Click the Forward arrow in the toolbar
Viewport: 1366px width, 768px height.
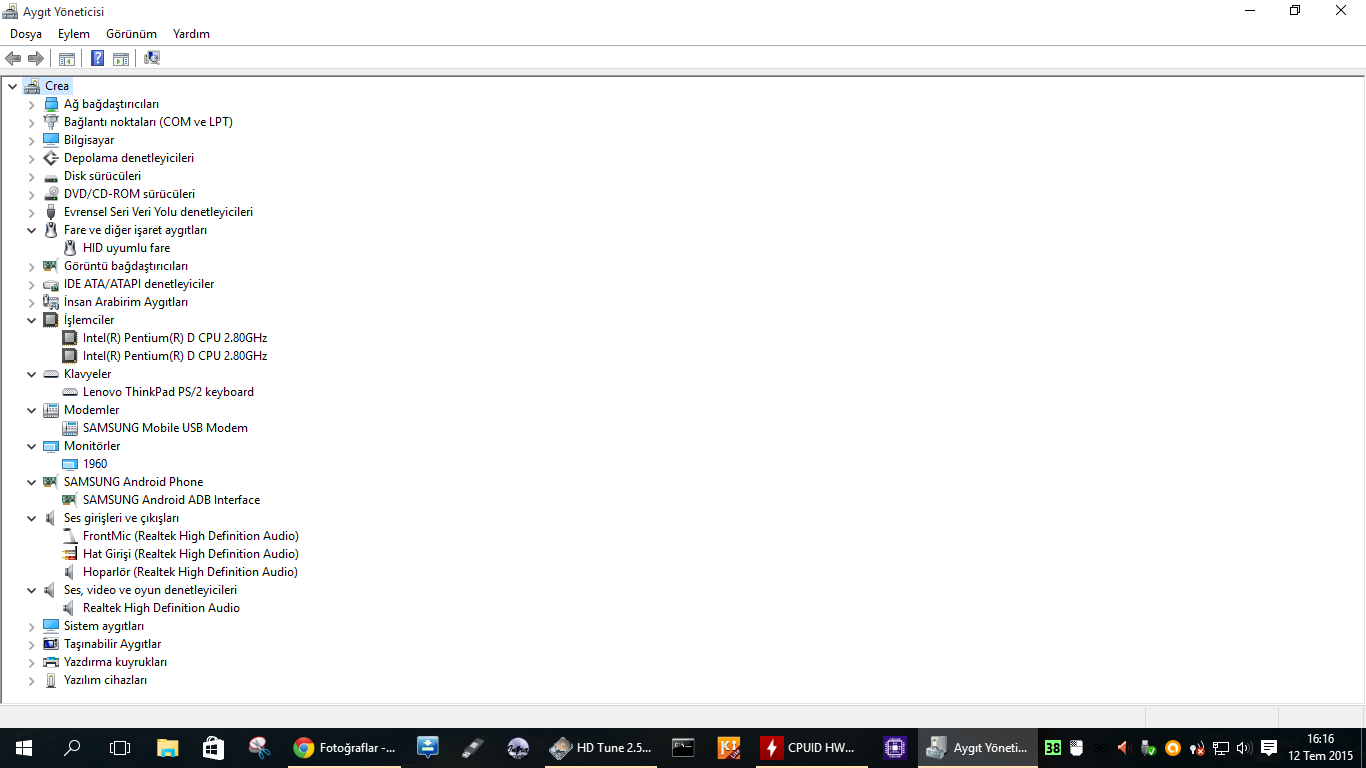coord(36,58)
